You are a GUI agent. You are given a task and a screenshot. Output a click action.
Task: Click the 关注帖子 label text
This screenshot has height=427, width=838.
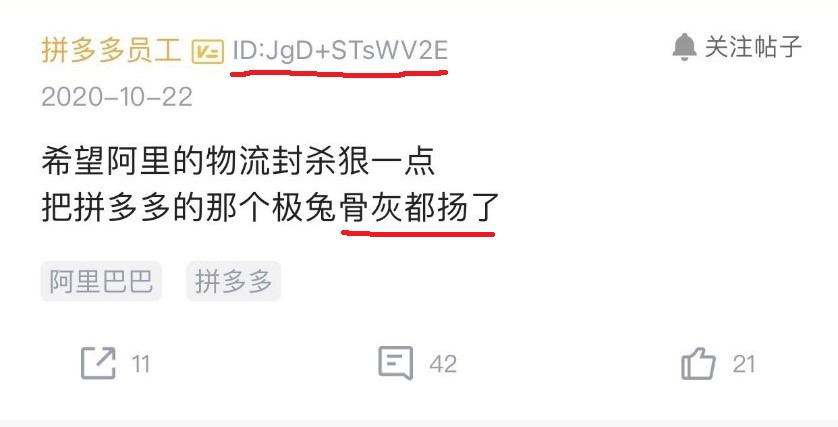pos(754,47)
